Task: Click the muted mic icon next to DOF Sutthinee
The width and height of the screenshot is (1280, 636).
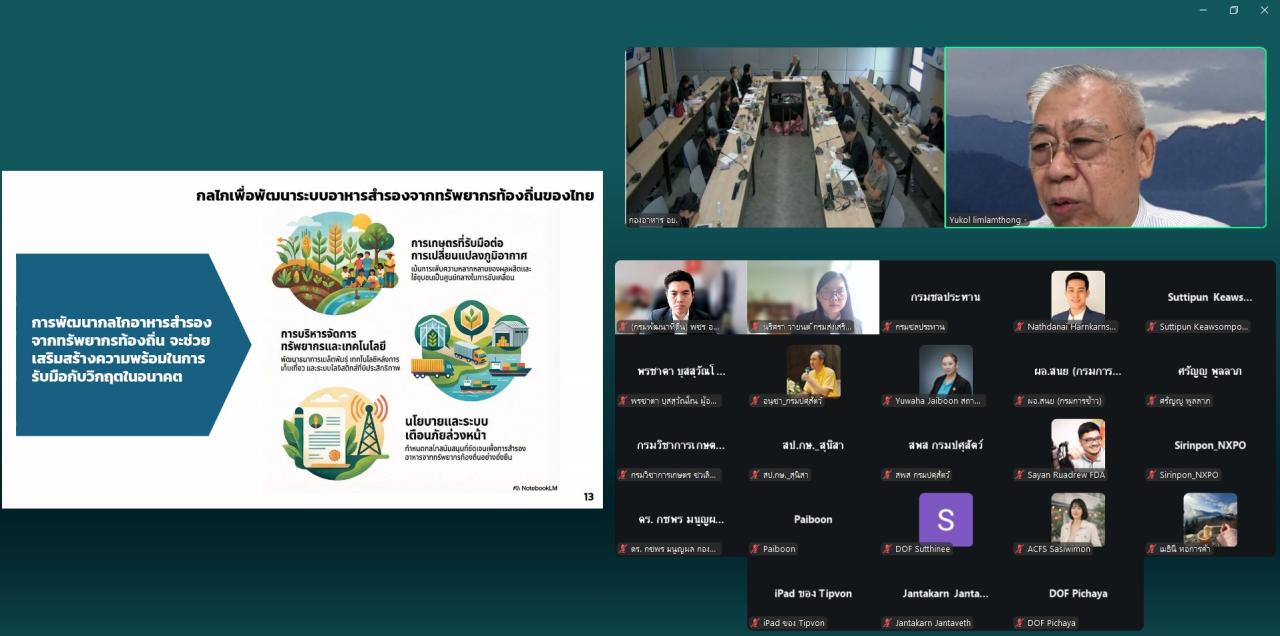Action: coord(887,549)
